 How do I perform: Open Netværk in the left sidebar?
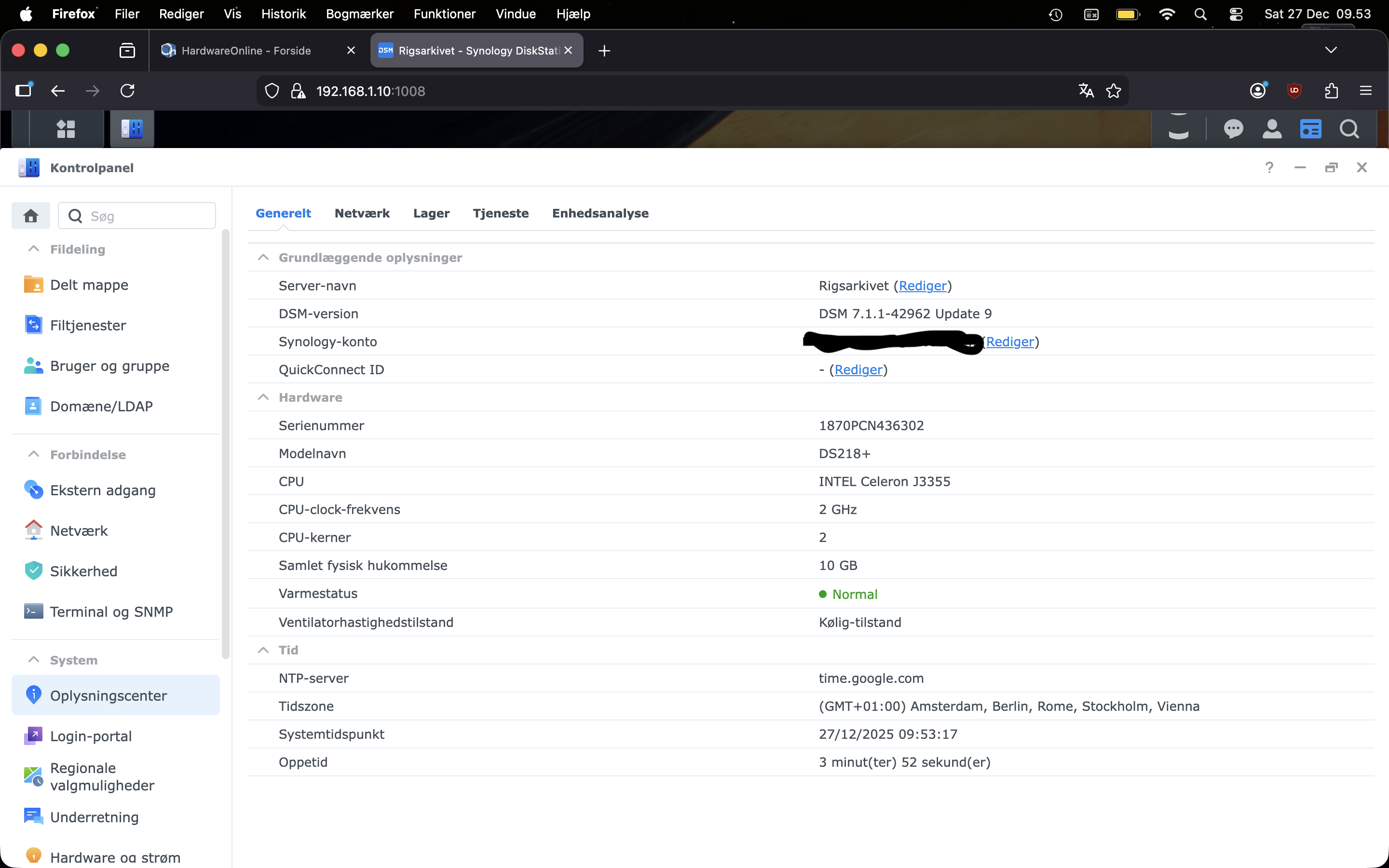pos(116,530)
